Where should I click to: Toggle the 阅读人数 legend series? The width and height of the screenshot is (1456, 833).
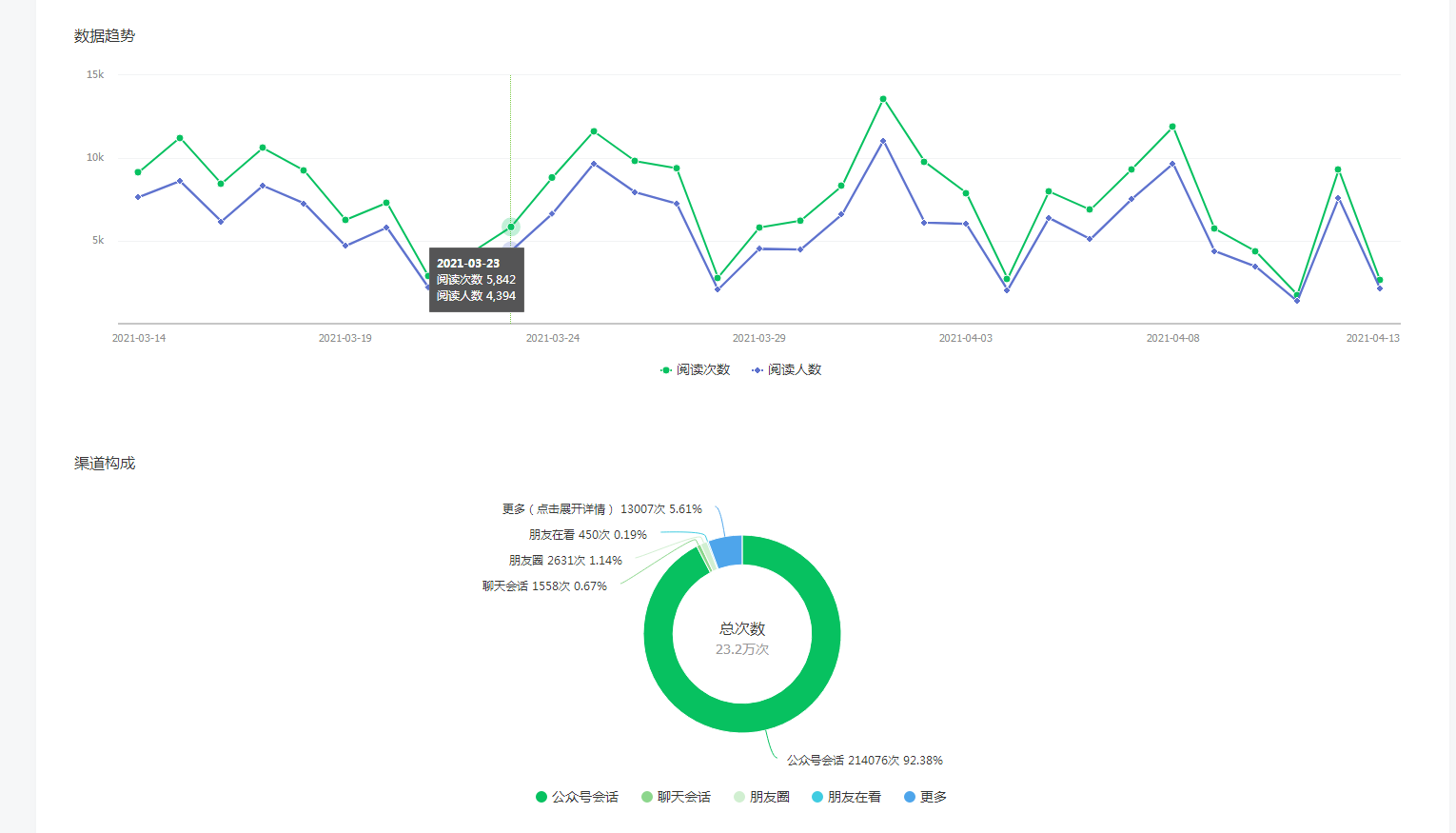pyautogui.click(x=787, y=369)
